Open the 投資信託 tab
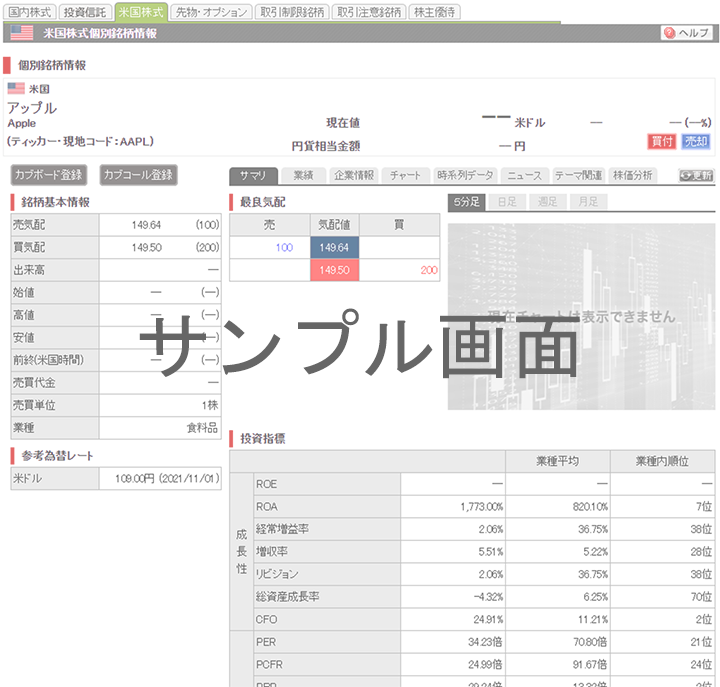720x687 pixels. pos(85,12)
